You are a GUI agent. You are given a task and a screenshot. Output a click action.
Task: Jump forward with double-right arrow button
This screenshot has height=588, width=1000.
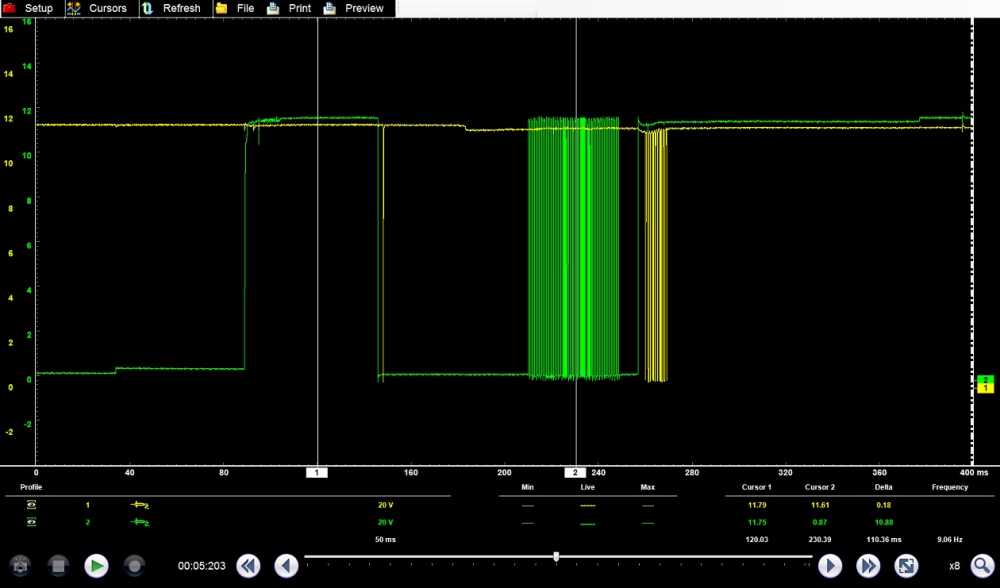point(868,566)
